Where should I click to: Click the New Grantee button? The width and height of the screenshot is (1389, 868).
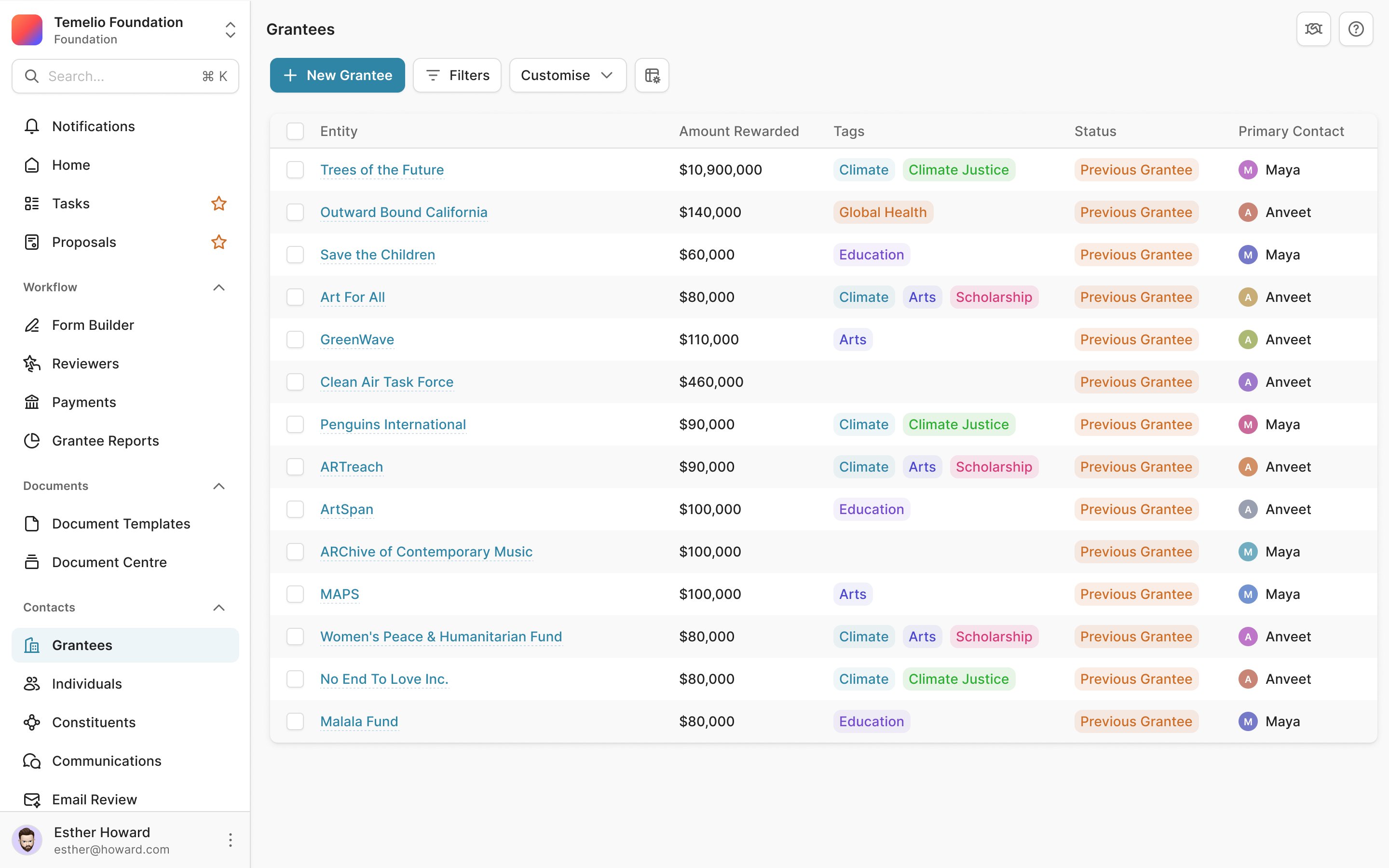tap(338, 75)
